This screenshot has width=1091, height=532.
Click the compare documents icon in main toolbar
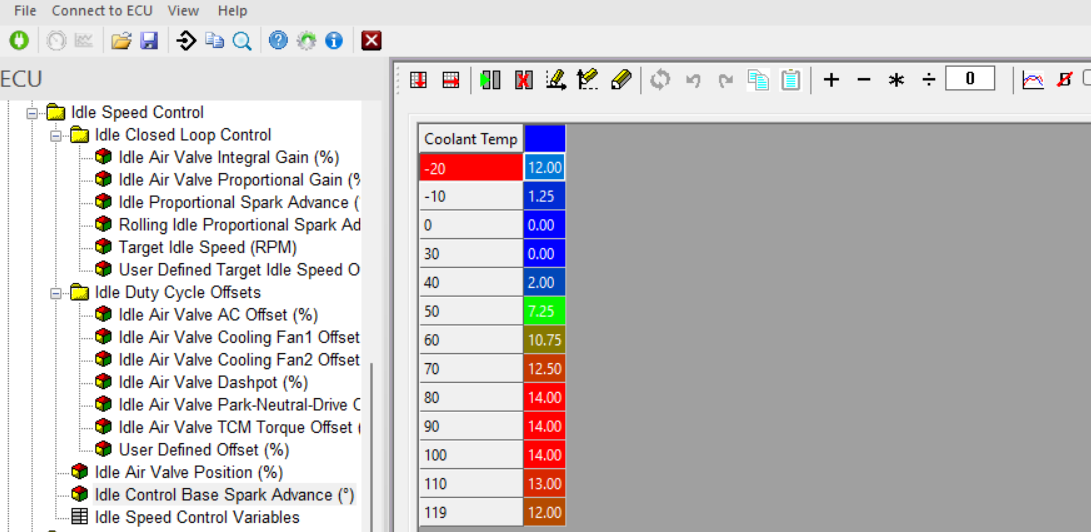coord(214,41)
